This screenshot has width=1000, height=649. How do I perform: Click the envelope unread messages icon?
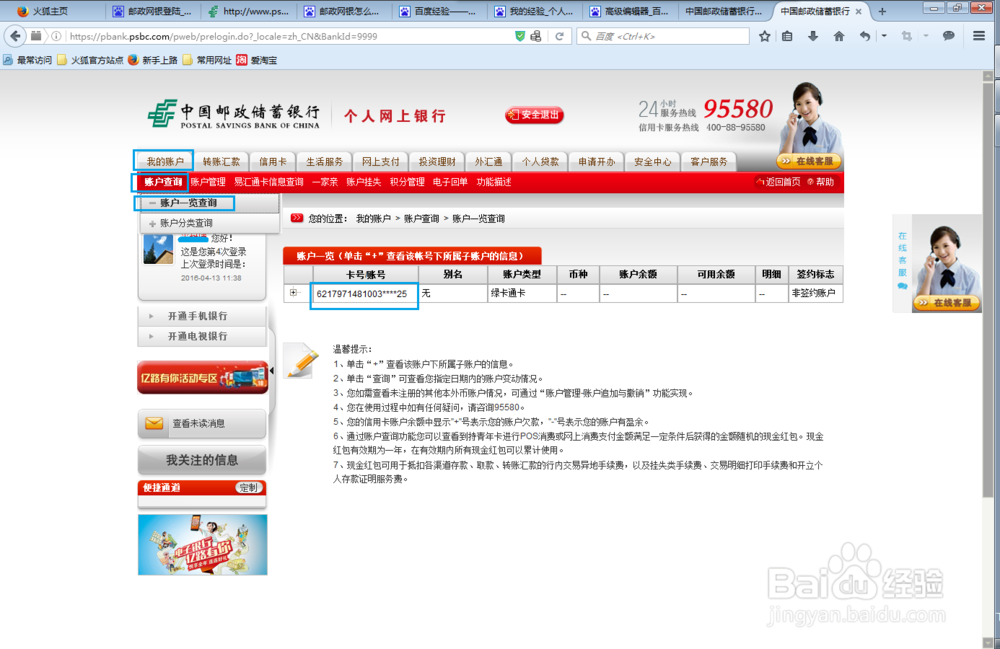pyautogui.click(x=154, y=423)
